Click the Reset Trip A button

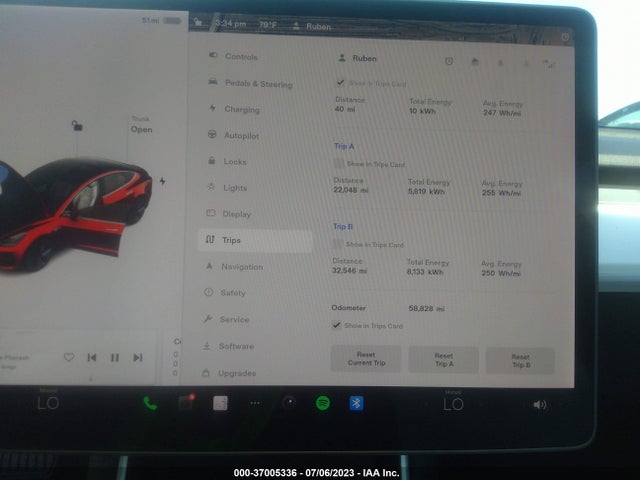point(444,360)
